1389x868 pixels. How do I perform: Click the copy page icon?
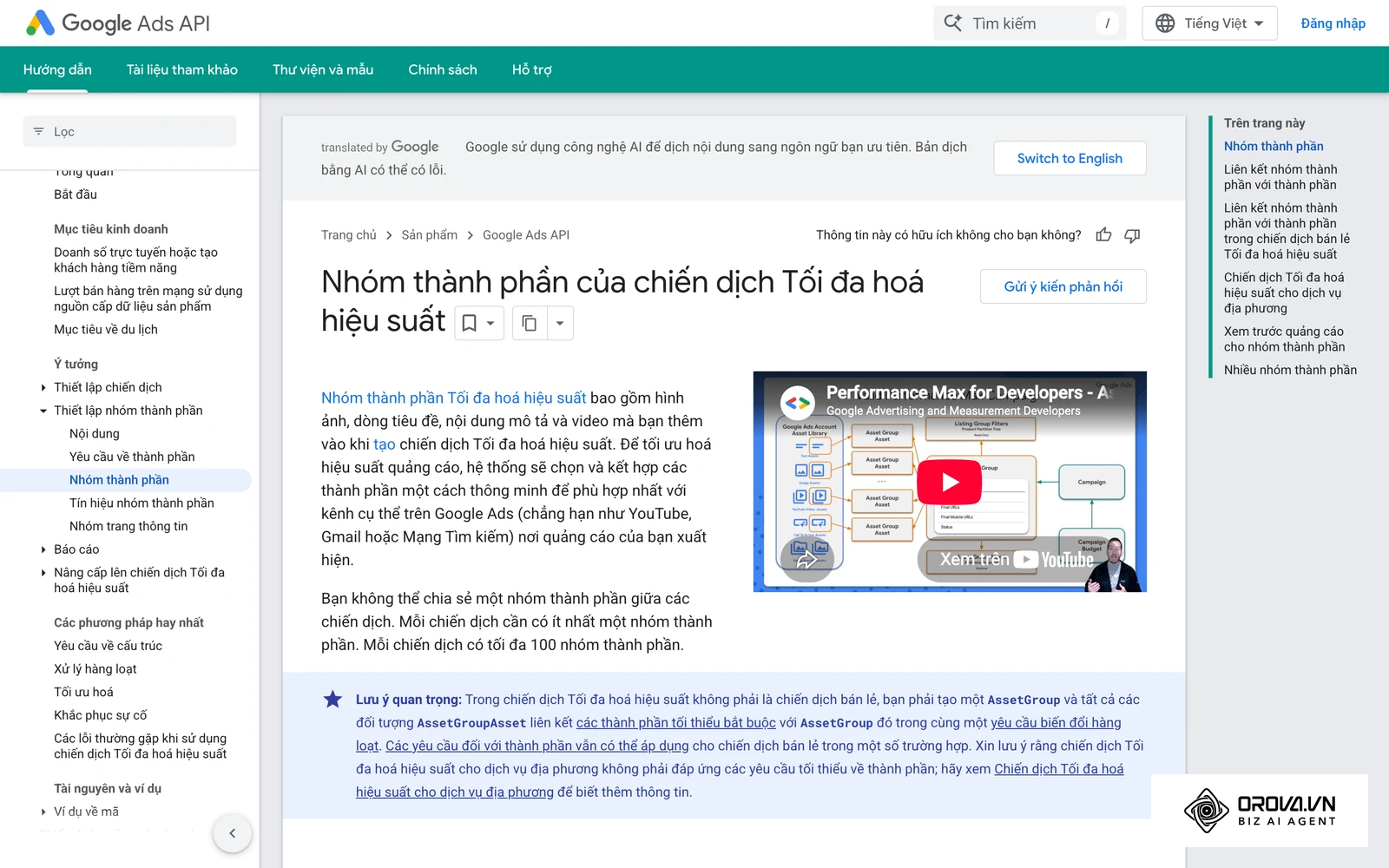click(x=529, y=324)
